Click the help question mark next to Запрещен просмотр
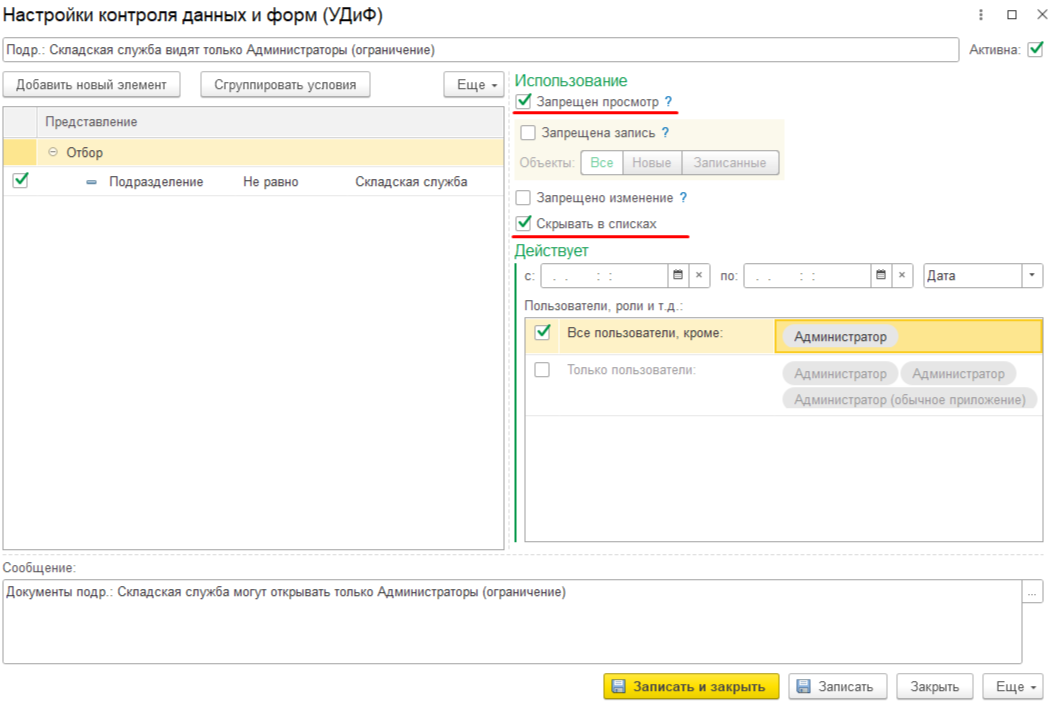Image resolution: width=1049 pixels, height=702 pixels. [x=668, y=102]
